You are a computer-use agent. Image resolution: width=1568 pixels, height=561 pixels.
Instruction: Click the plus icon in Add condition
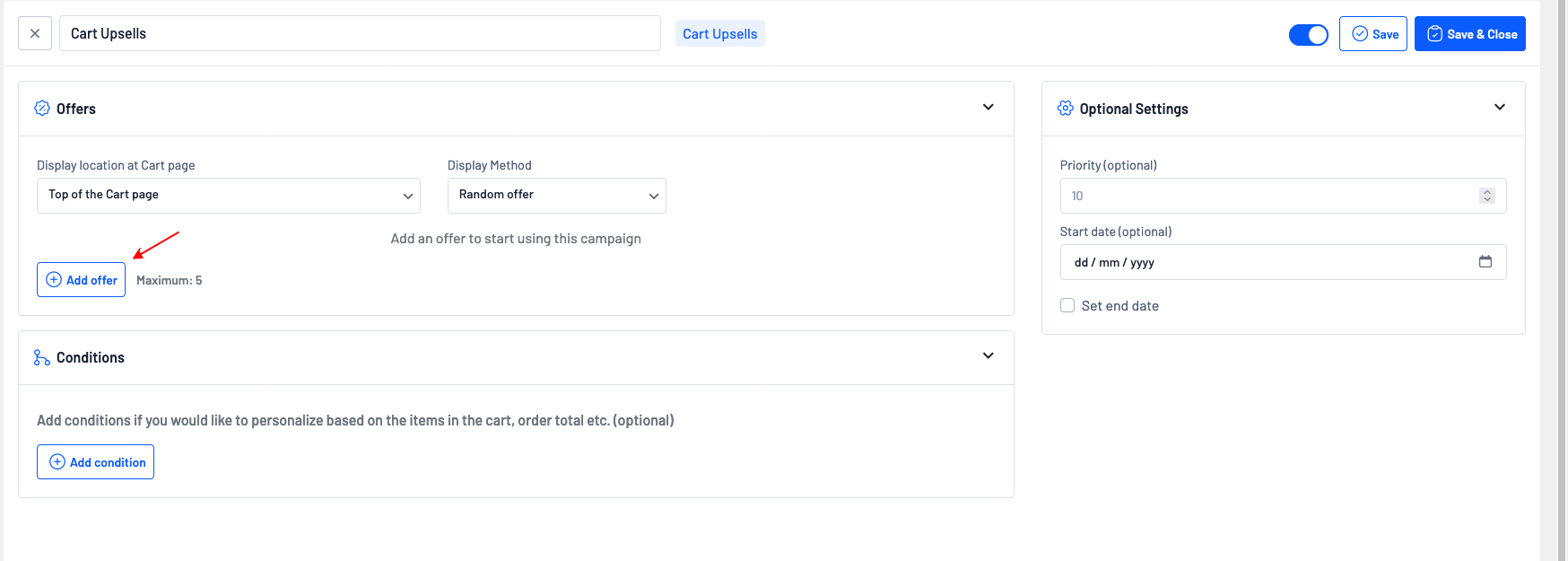pos(57,462)
